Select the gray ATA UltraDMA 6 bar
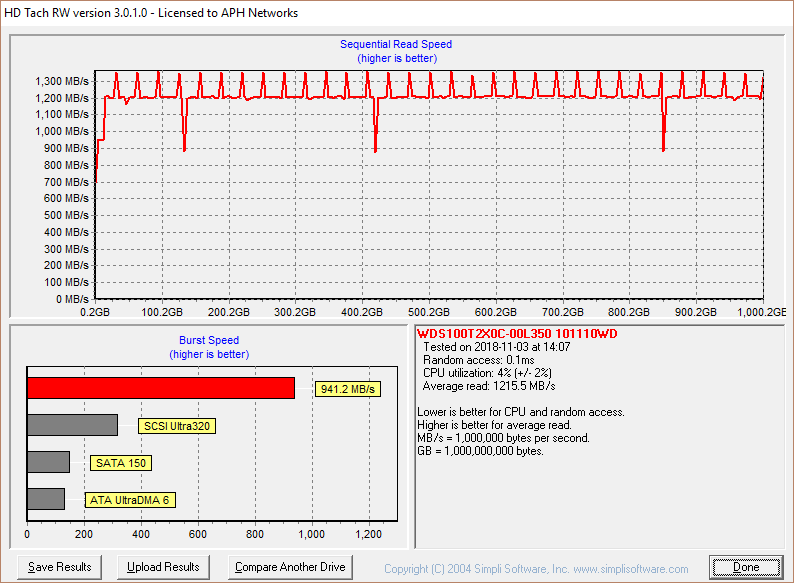Screen dimensions: 794x583 click(x=46, y=498)
